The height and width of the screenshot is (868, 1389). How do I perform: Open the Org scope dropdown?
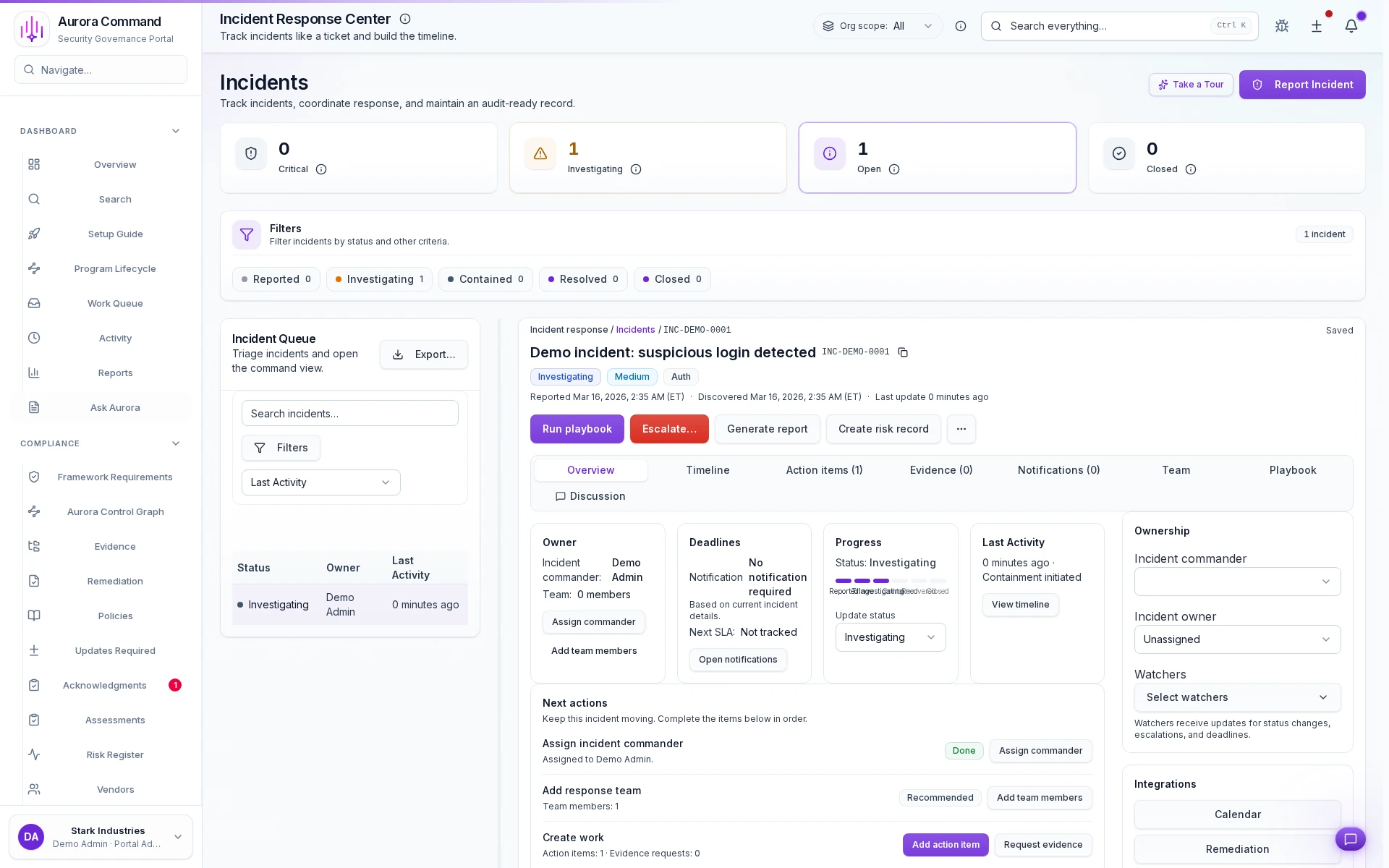[878, 26]
